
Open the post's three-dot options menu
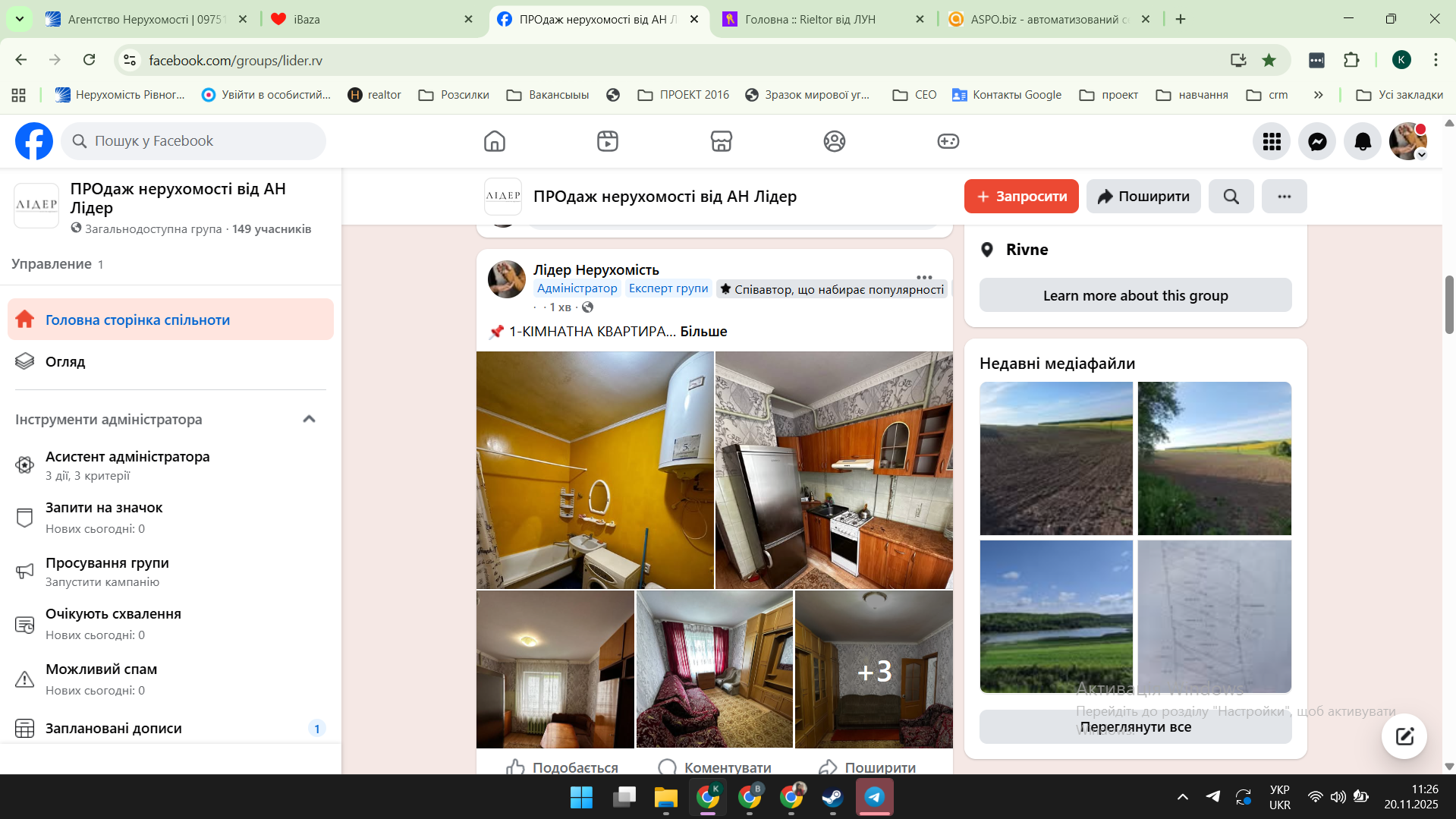point(923,277)
